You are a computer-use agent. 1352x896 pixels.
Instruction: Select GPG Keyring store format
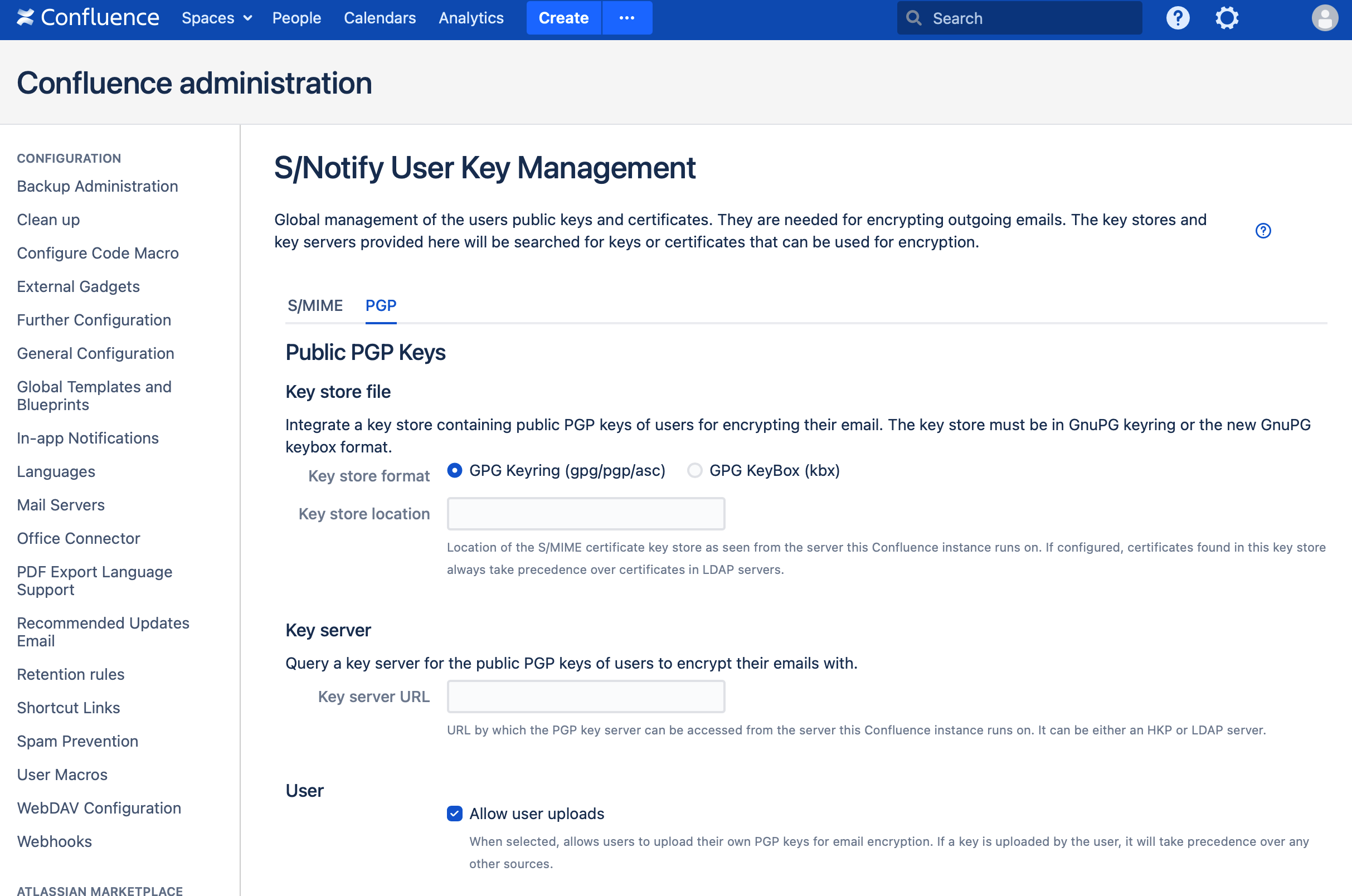click(x=455, y=470)
